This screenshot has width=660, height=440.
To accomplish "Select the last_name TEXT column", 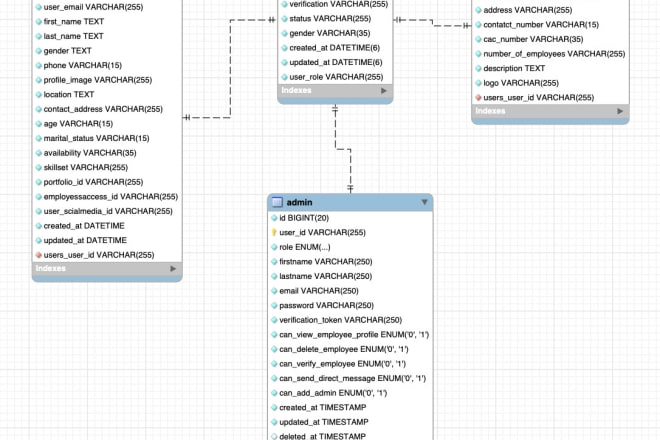I will 73,36.
